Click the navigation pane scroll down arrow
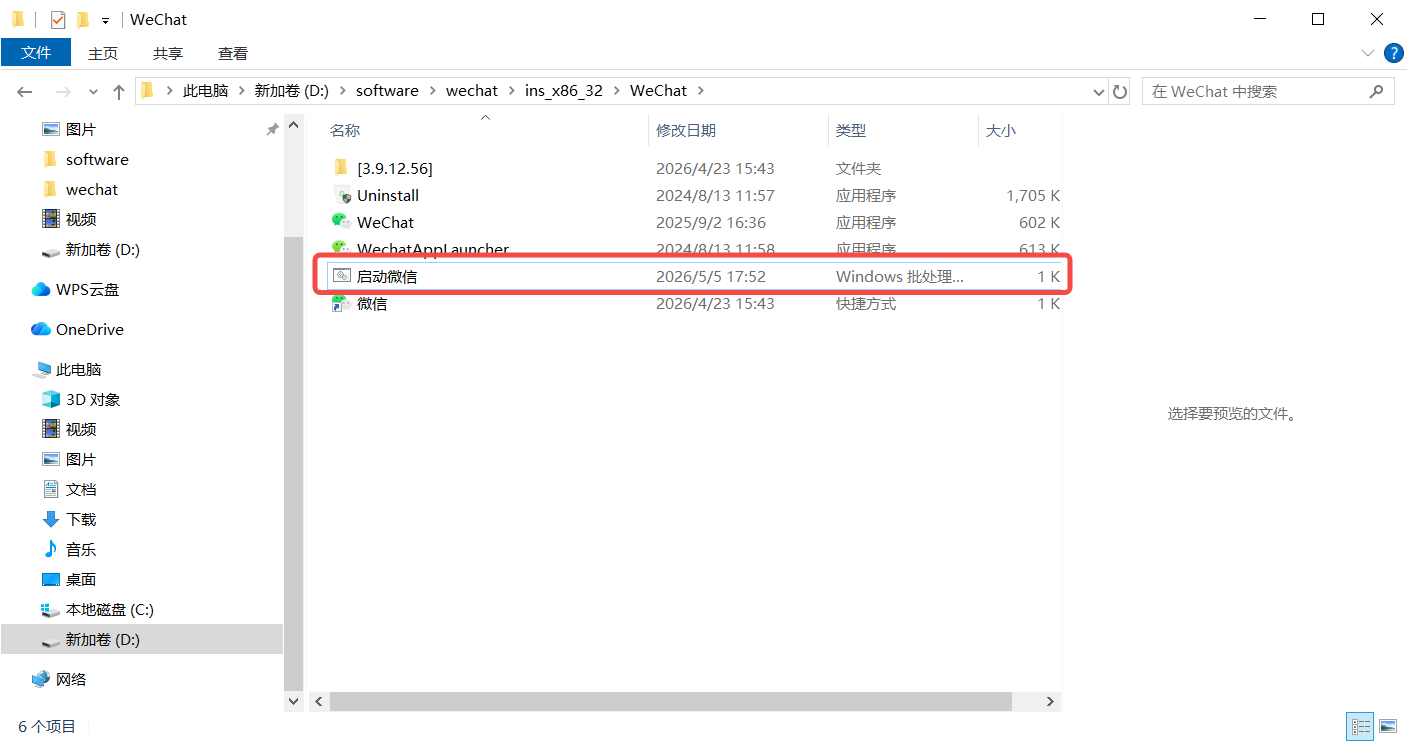Viewport: 1408px width, 742px height. [293, 702]
